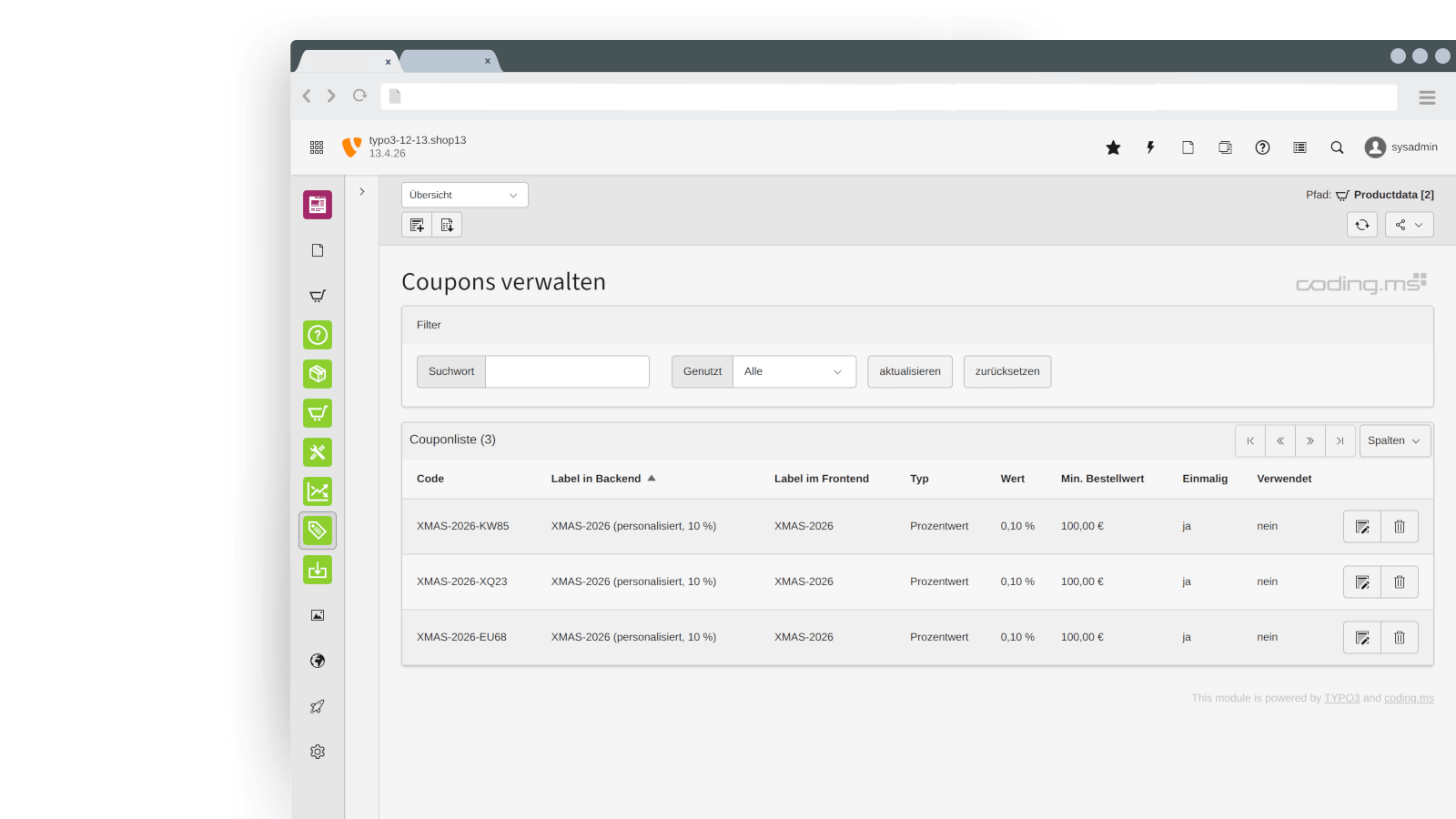Click the create new coupon icon

pyautogui.click(x=417, y=225)
